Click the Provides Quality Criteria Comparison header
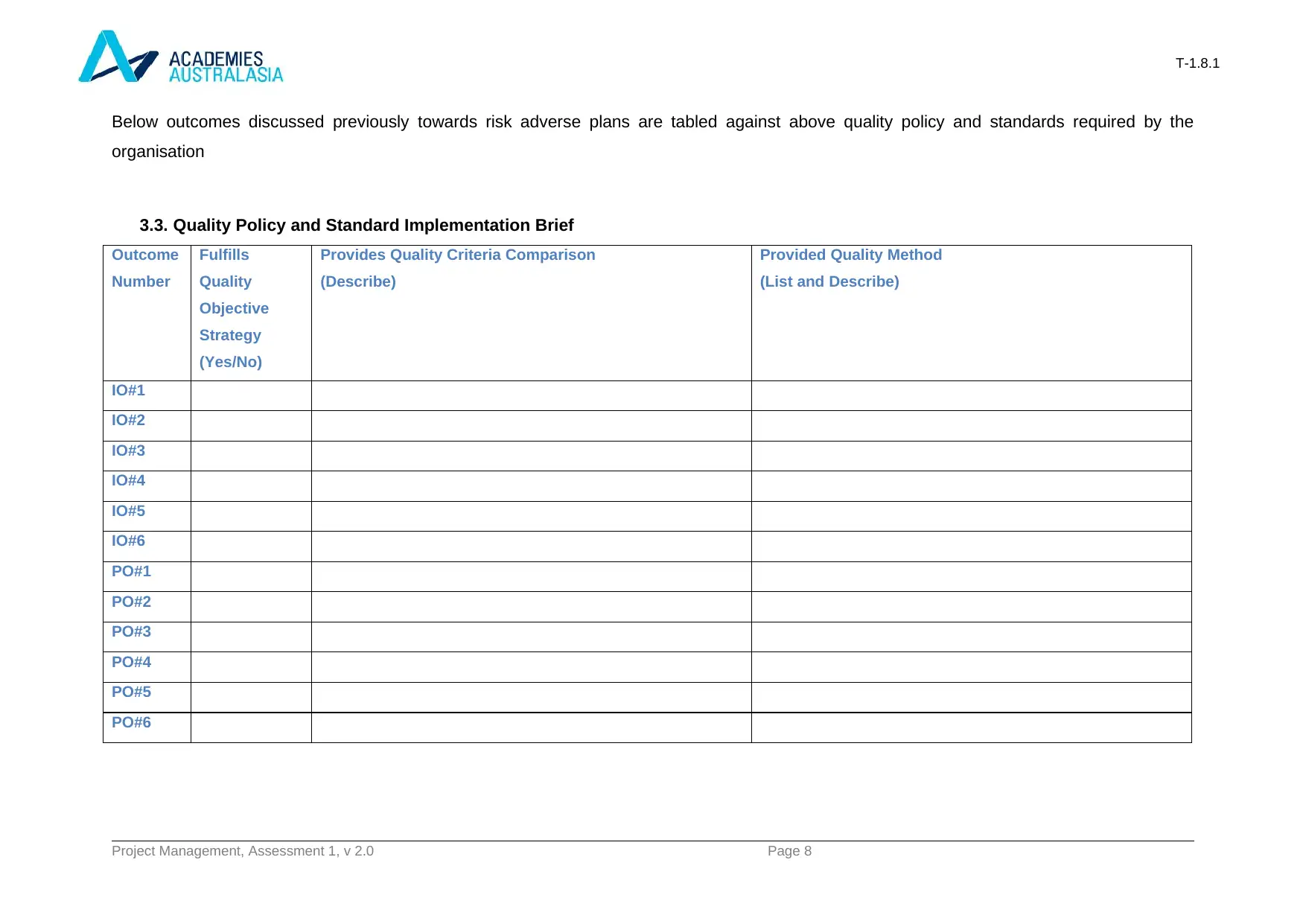Image resolution: width=1306 pixels, height=924 pixels. pyautogui.click(x=458, y=268)
